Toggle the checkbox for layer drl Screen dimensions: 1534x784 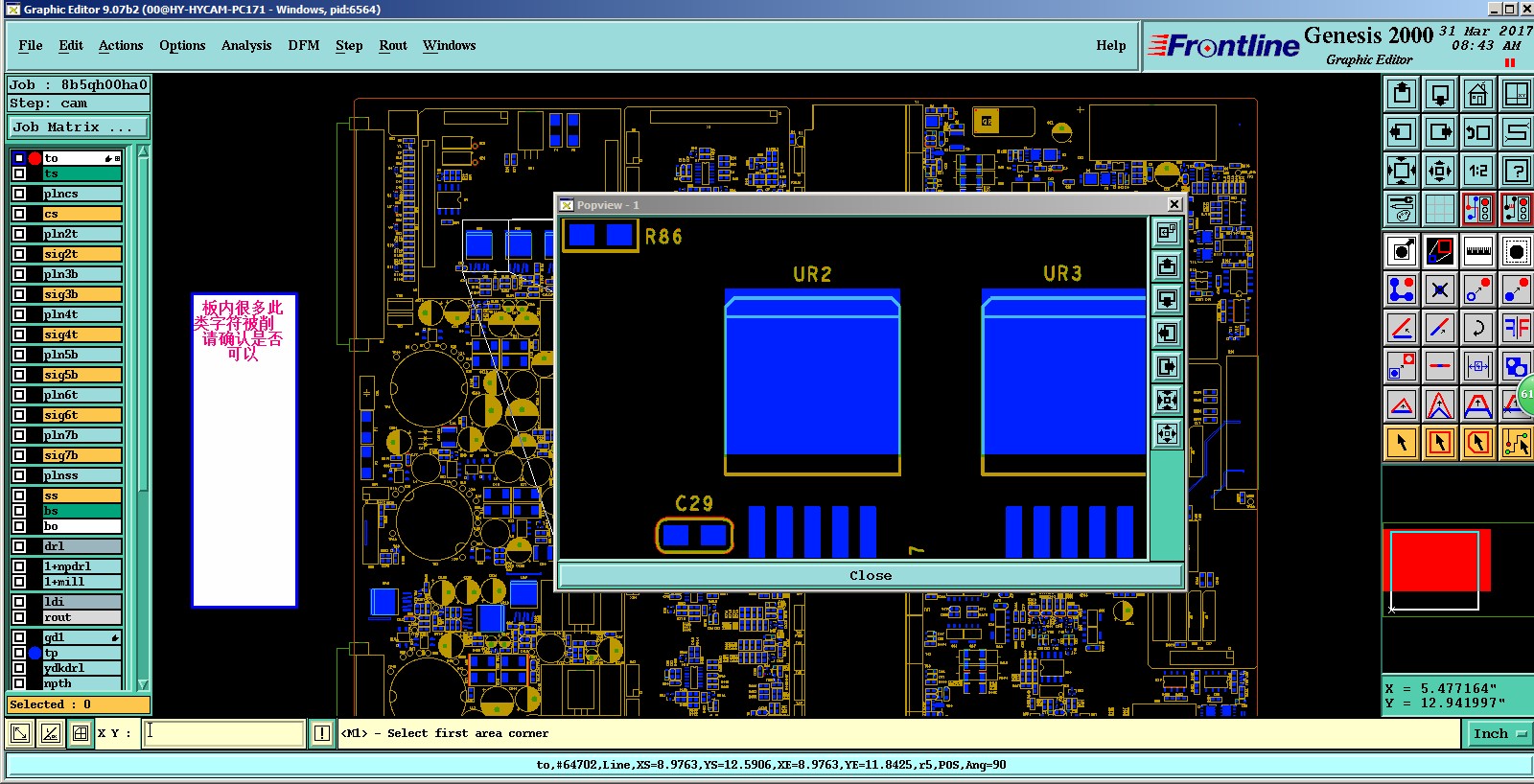[19, 546]
